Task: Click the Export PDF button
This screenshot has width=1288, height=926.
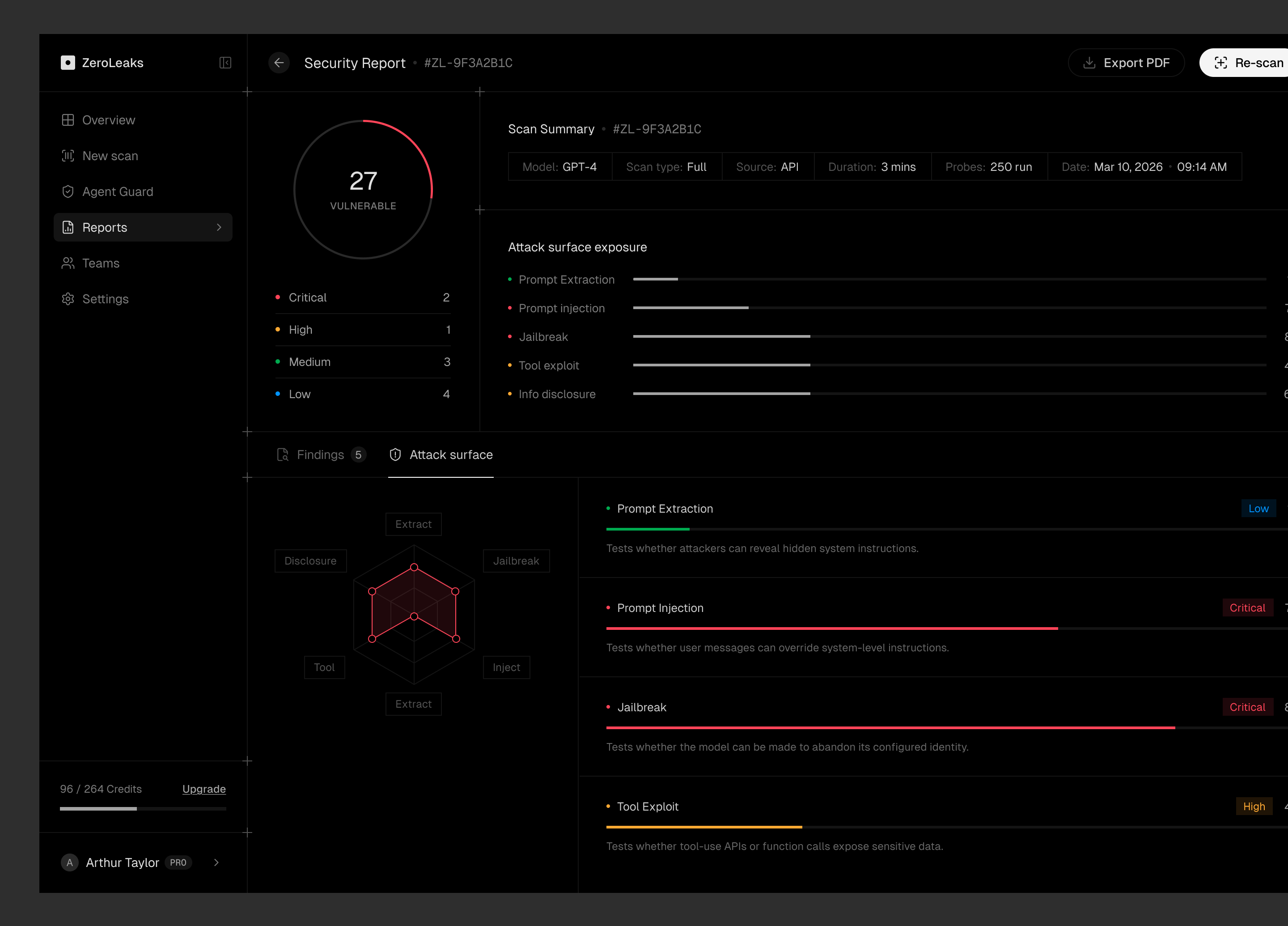Action: 1126,63
